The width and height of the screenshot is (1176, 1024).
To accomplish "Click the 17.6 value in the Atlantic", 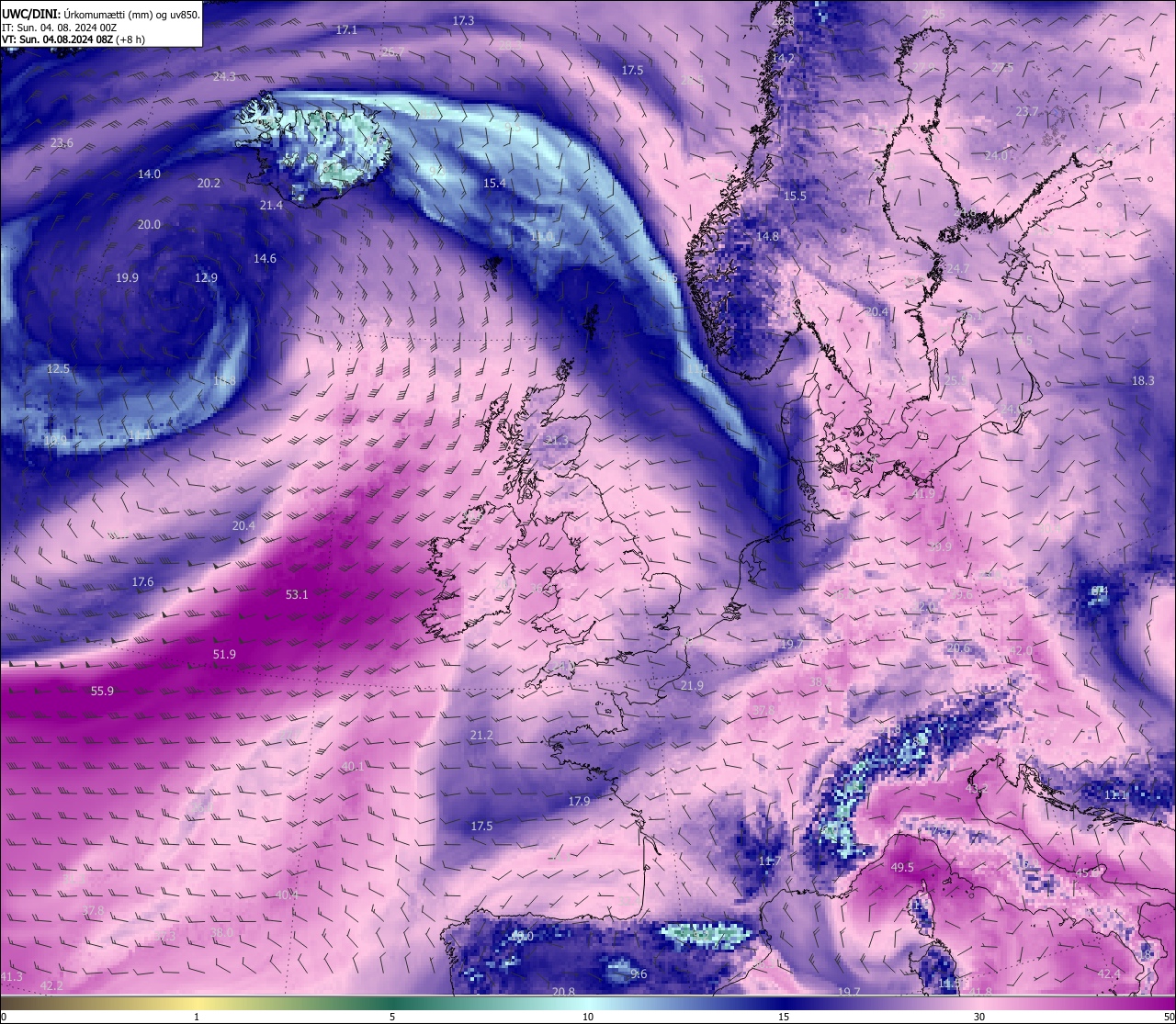I will [142, 581].
